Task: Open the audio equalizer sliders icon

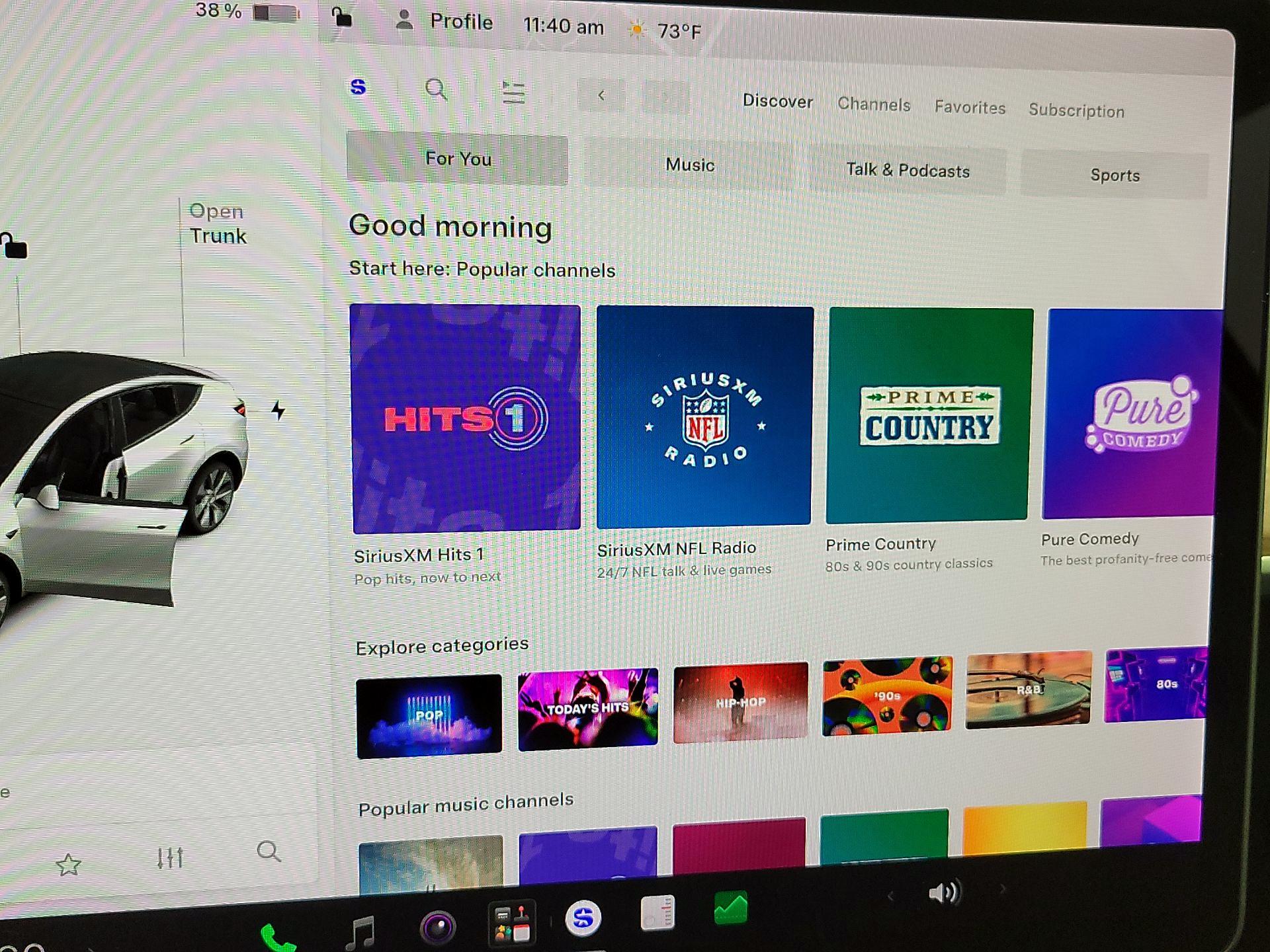Action: 170,857
